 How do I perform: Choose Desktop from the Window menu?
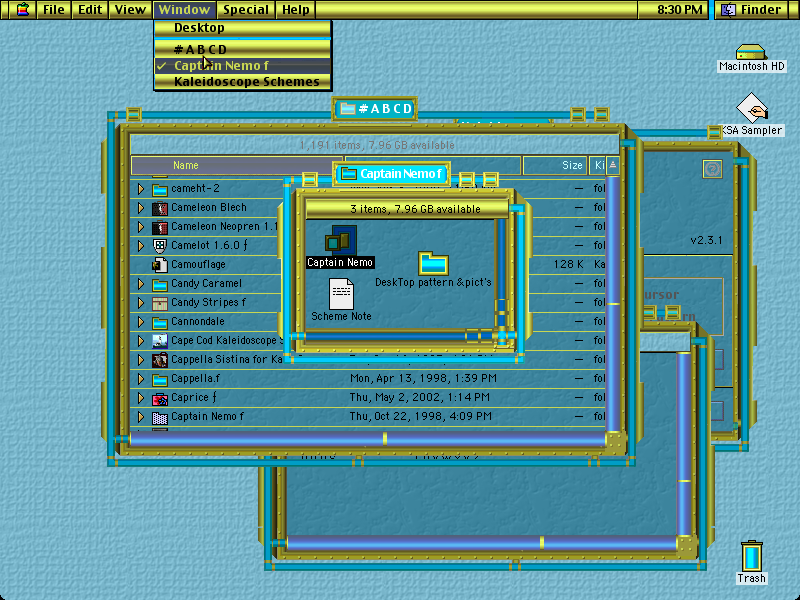coord(243,28)
